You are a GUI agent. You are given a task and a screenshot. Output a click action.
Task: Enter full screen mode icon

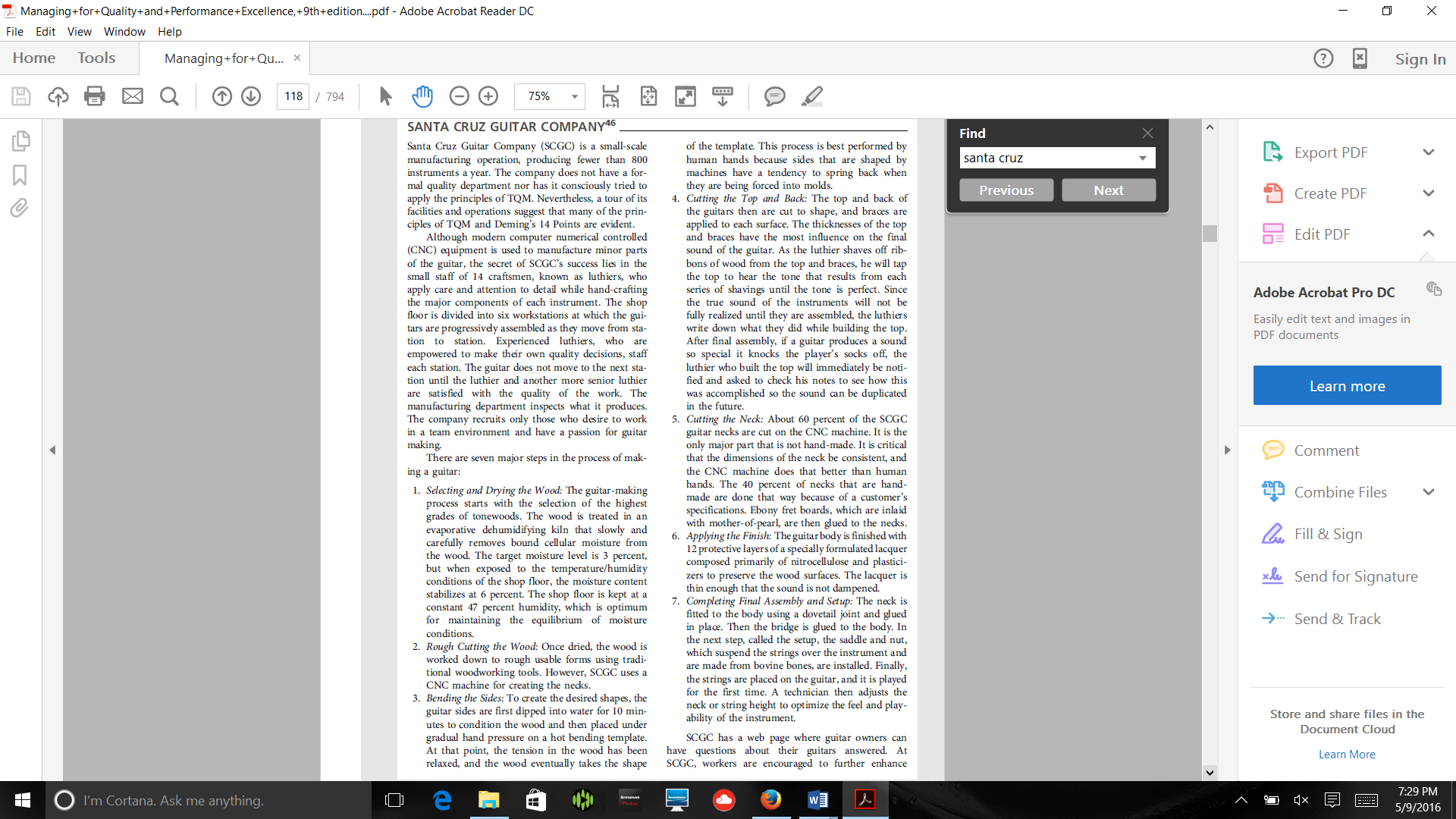686,96
